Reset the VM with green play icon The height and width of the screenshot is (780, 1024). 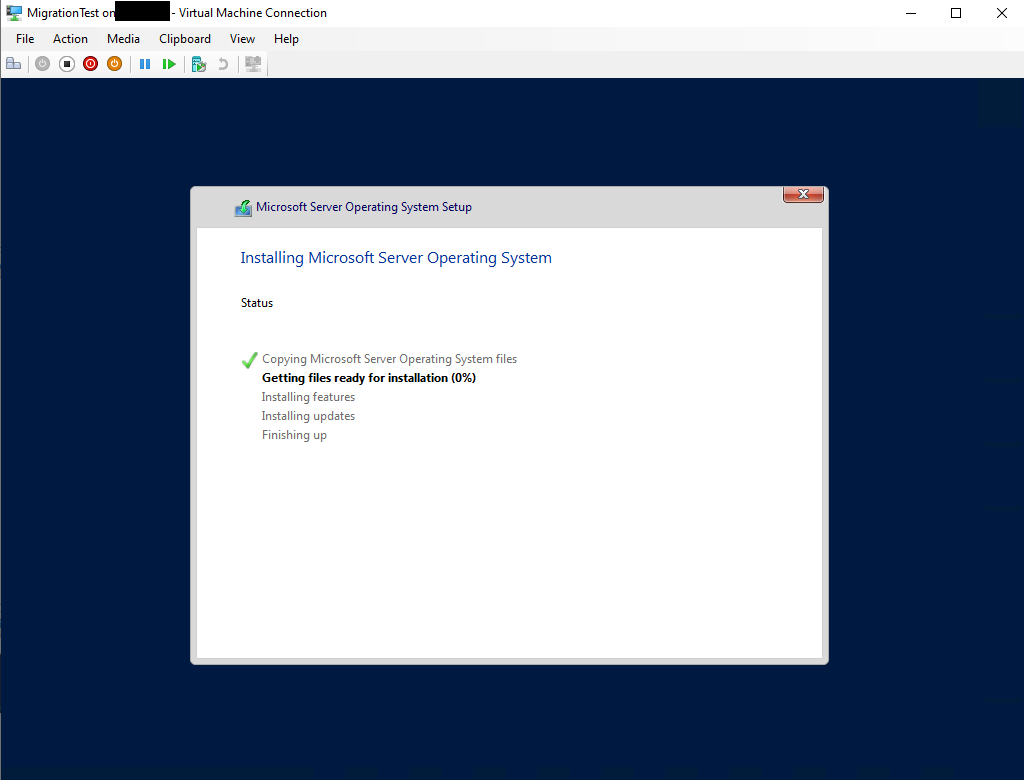pyautogui.click(x=169, y=64)
